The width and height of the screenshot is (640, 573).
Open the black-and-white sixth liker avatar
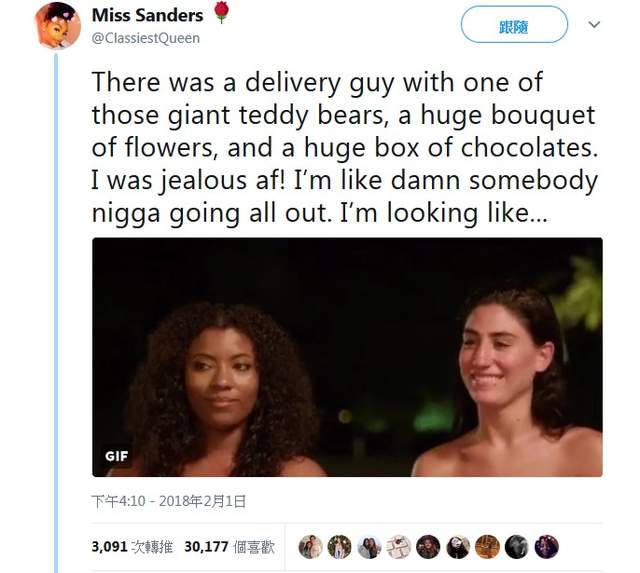[458, 546]
